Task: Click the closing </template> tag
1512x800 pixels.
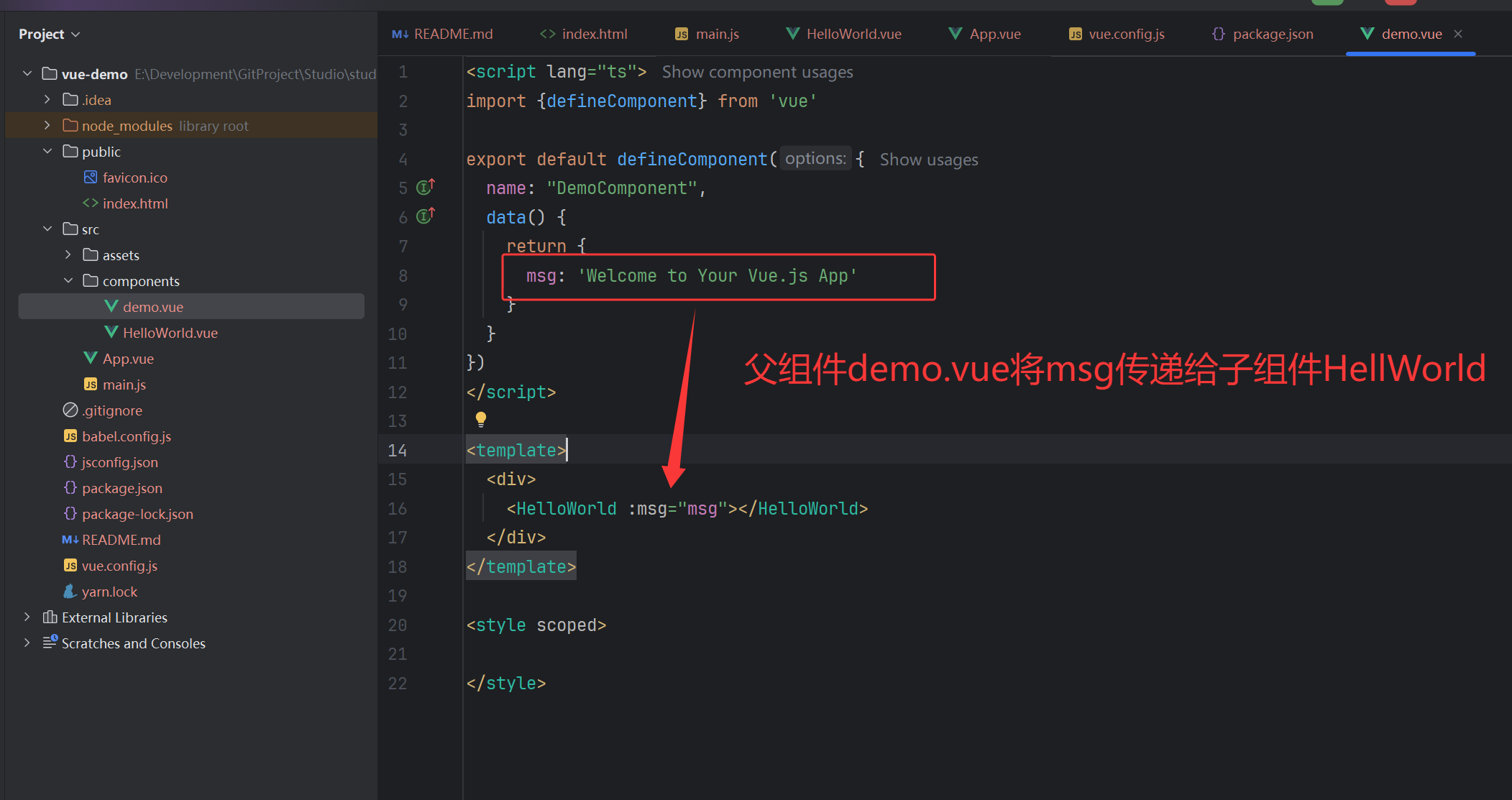Action: coord(521,567)
